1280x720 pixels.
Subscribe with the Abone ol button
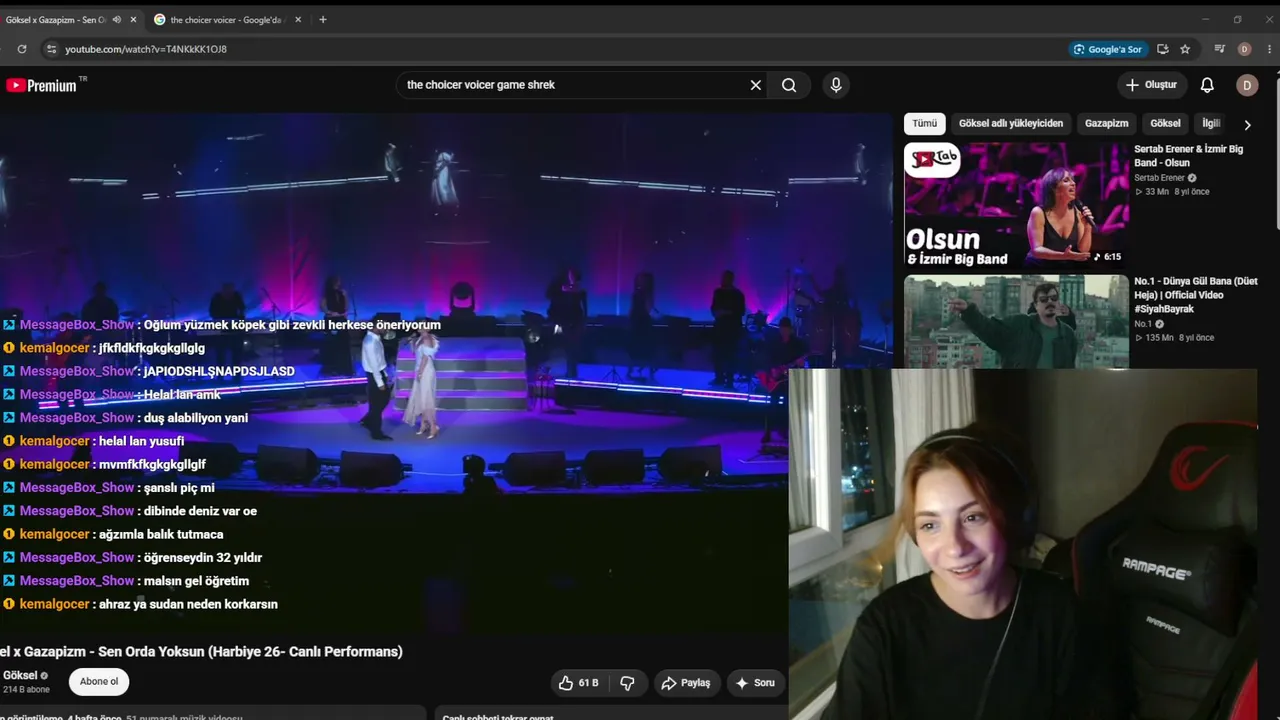(x=99, y=682)
